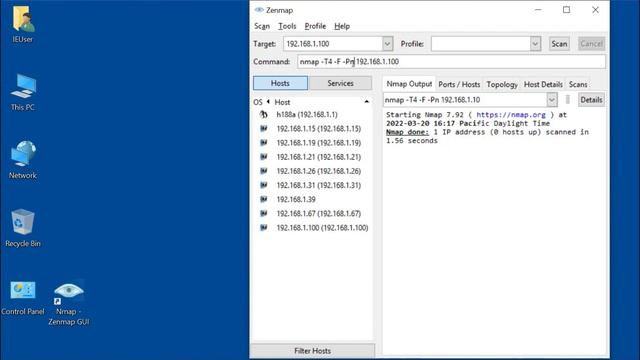Switch to the Topology tab
Viewport: 640px width, 360px height.
coord(502,84)
